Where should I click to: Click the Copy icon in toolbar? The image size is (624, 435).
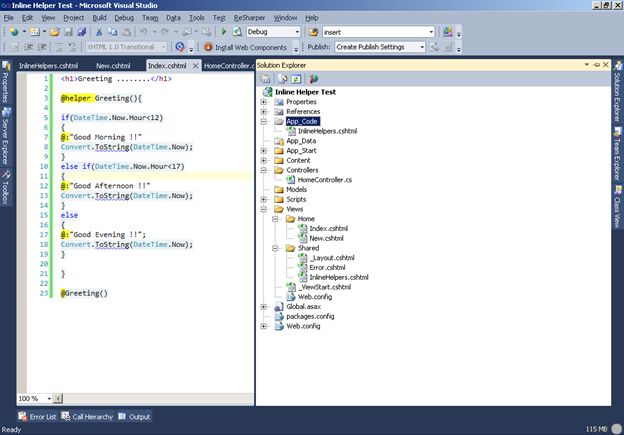click(x=113, y=32)
